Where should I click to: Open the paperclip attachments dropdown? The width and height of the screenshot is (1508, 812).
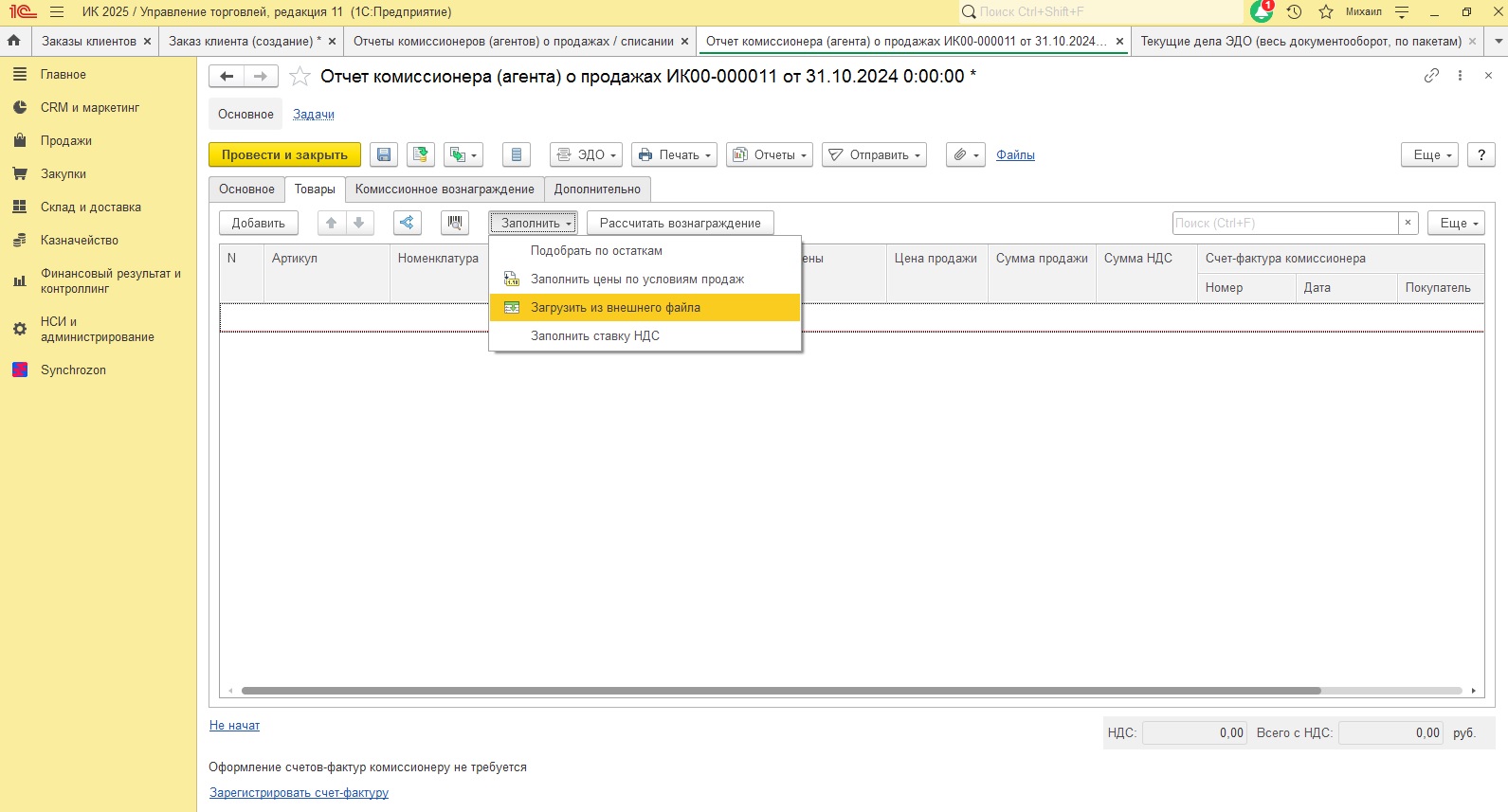coord(965,155)
